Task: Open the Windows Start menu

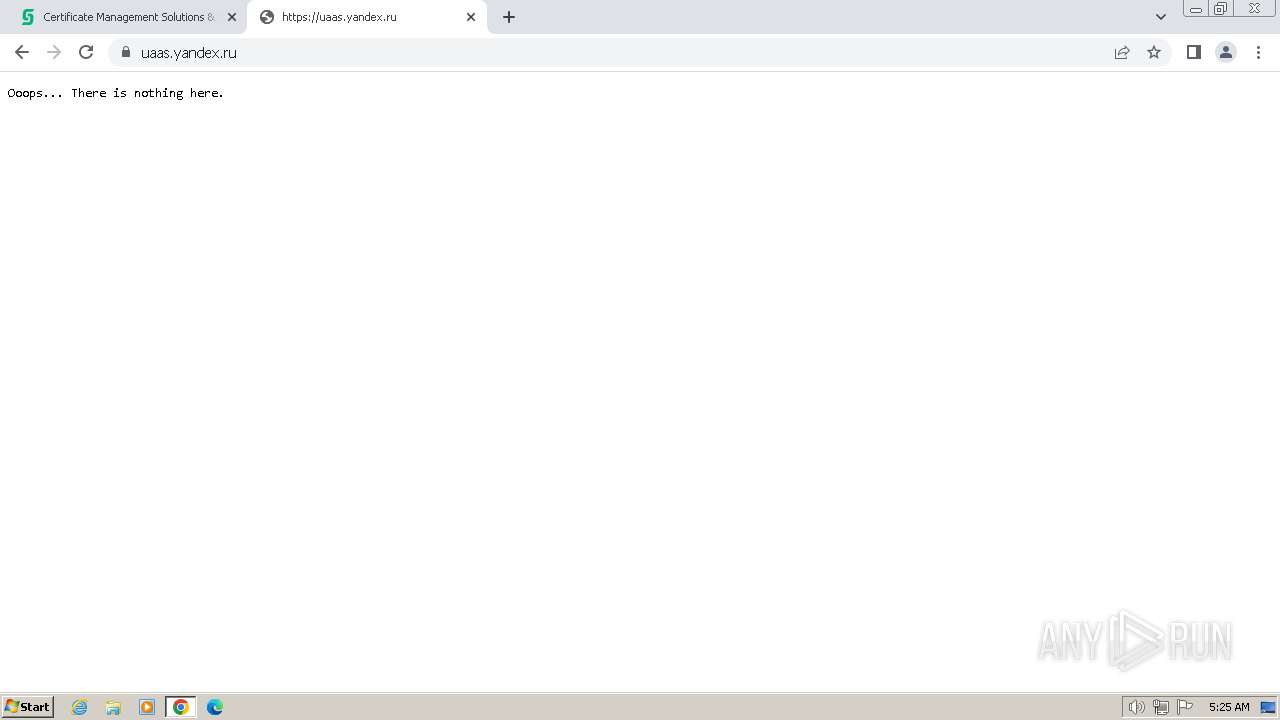Action: coord(28,707)
